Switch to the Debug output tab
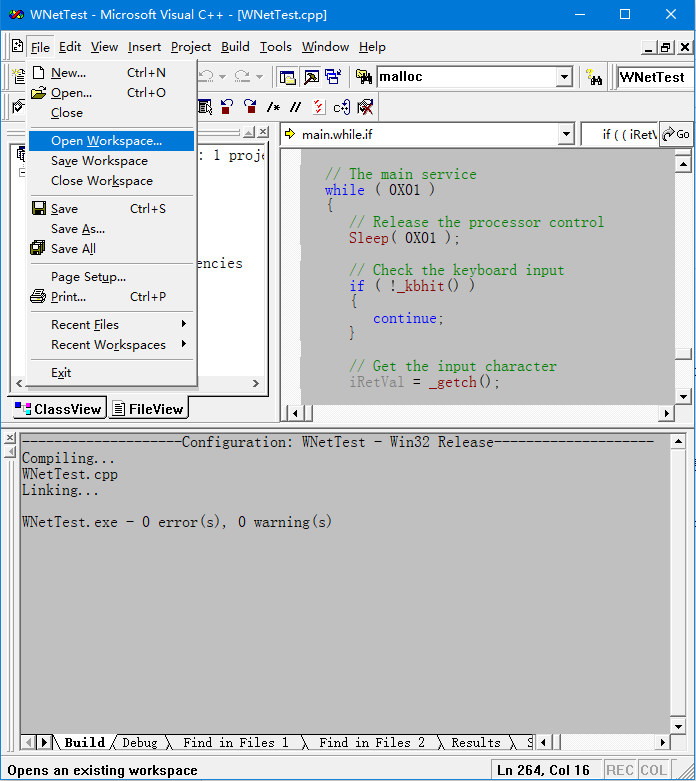The height and width of the screenshot is (781, 696). pyautogui.click(x=140, y=742)
